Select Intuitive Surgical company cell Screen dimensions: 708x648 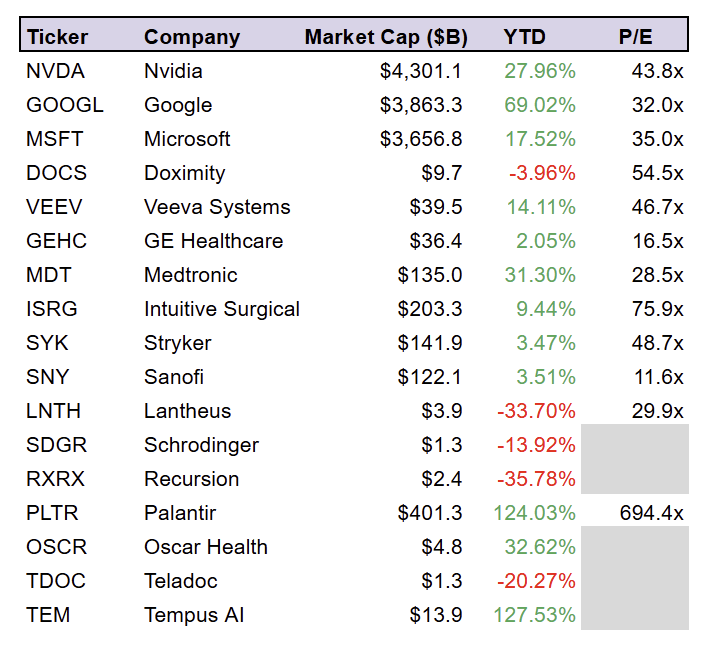(222, 309)
